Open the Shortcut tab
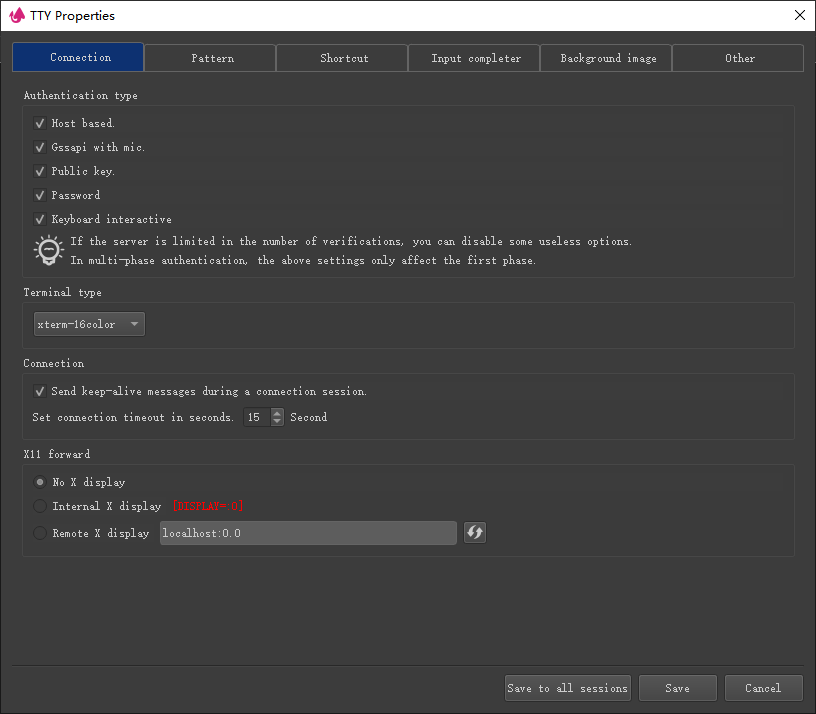Image resolution: width=816 pixels, height=714 pixels. pos(343,58)
